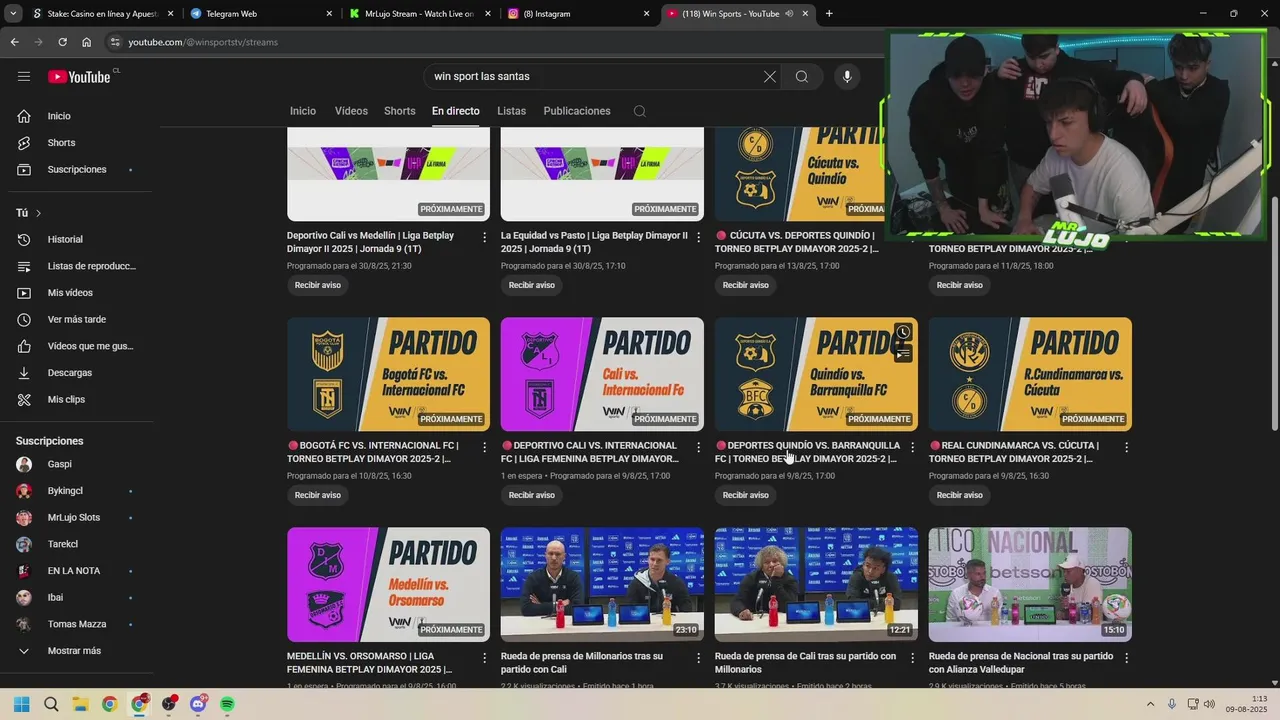The image size is (1280, 720).
Task: Switch to the Telegram Web browser tab
Action: click(260, 14)
